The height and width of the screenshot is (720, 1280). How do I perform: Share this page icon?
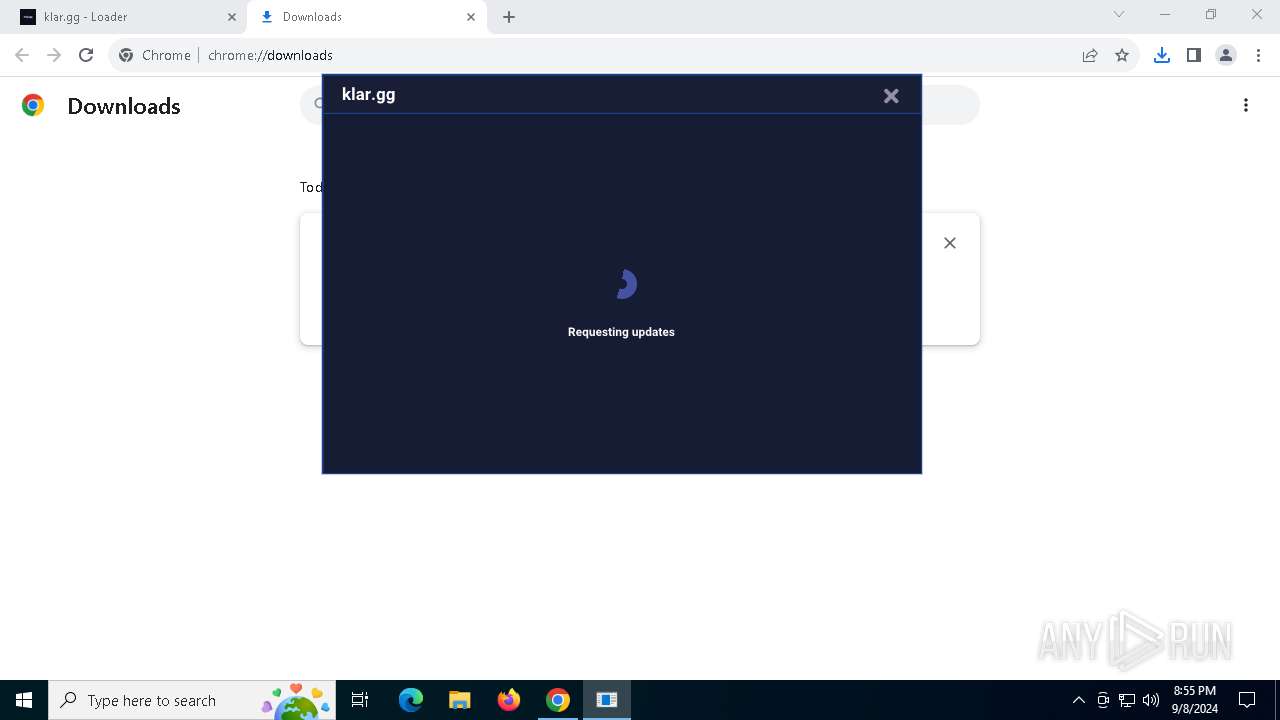coord(1090,55)
